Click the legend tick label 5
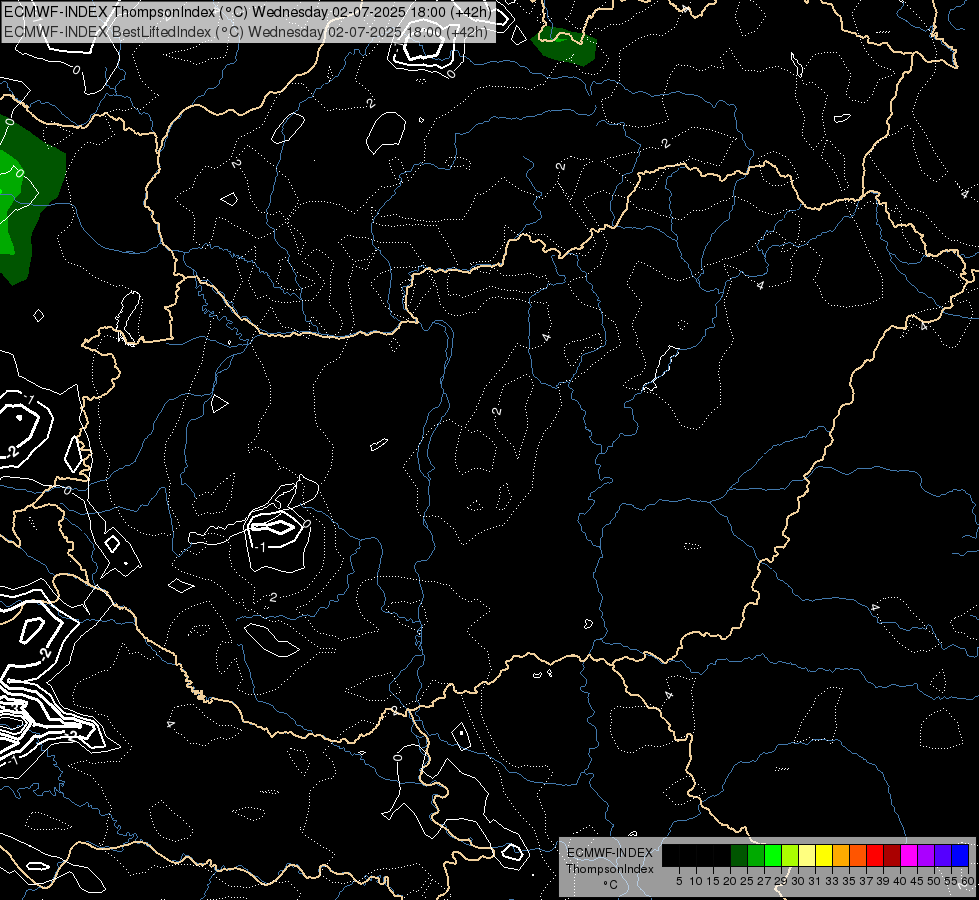979x900 pixels. 679,881
